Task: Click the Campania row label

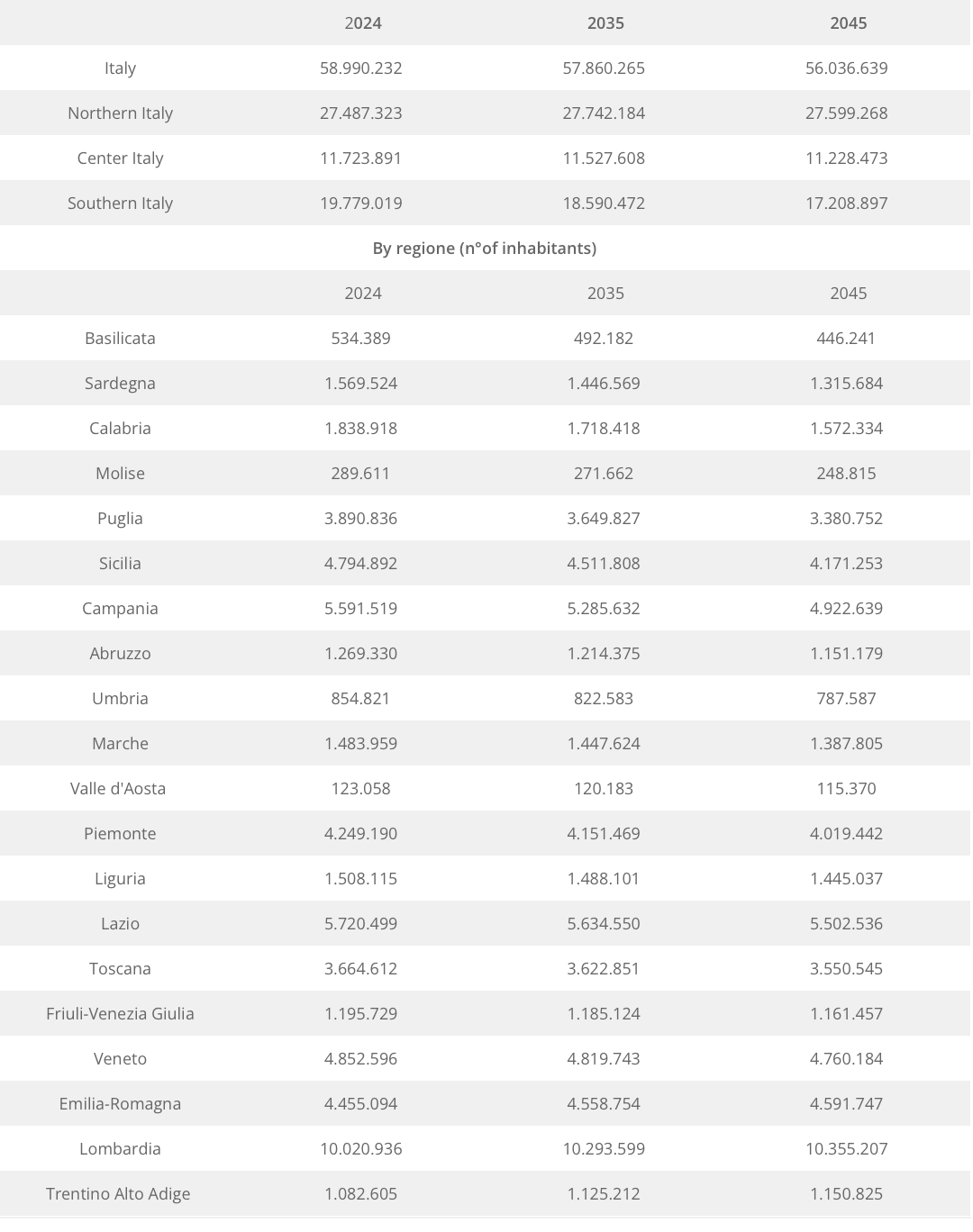Action: [x=120, y=609]
